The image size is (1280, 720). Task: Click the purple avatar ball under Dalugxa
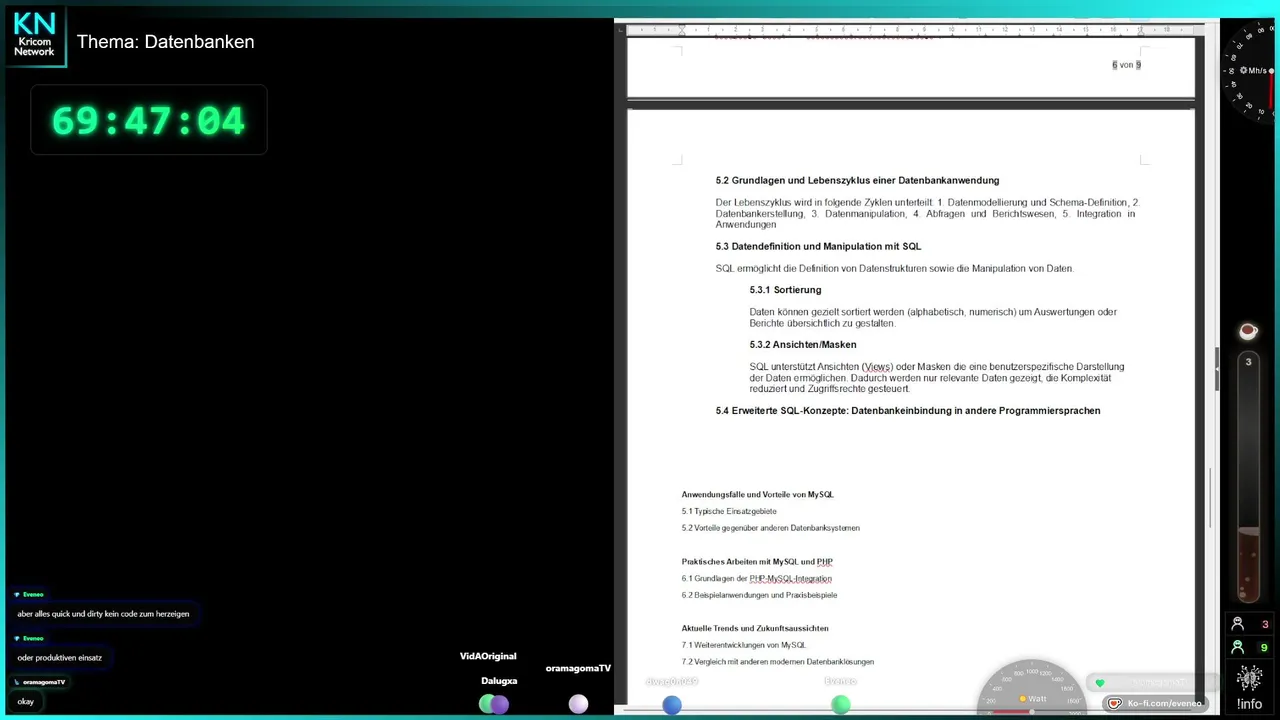[x=499, y=704]
